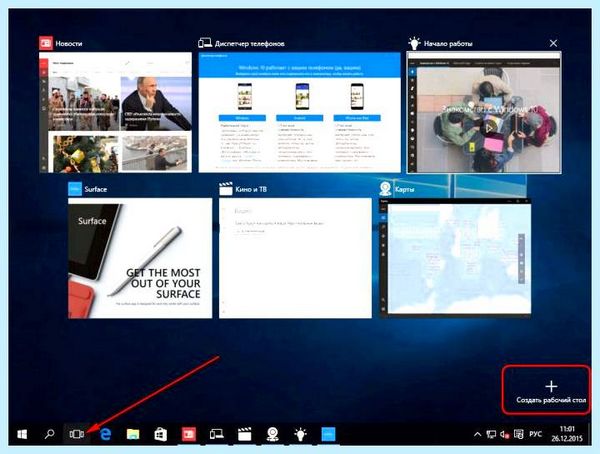Click the Новости red app icon in title
Screen dimensions: 600x454
coord(46,43)
